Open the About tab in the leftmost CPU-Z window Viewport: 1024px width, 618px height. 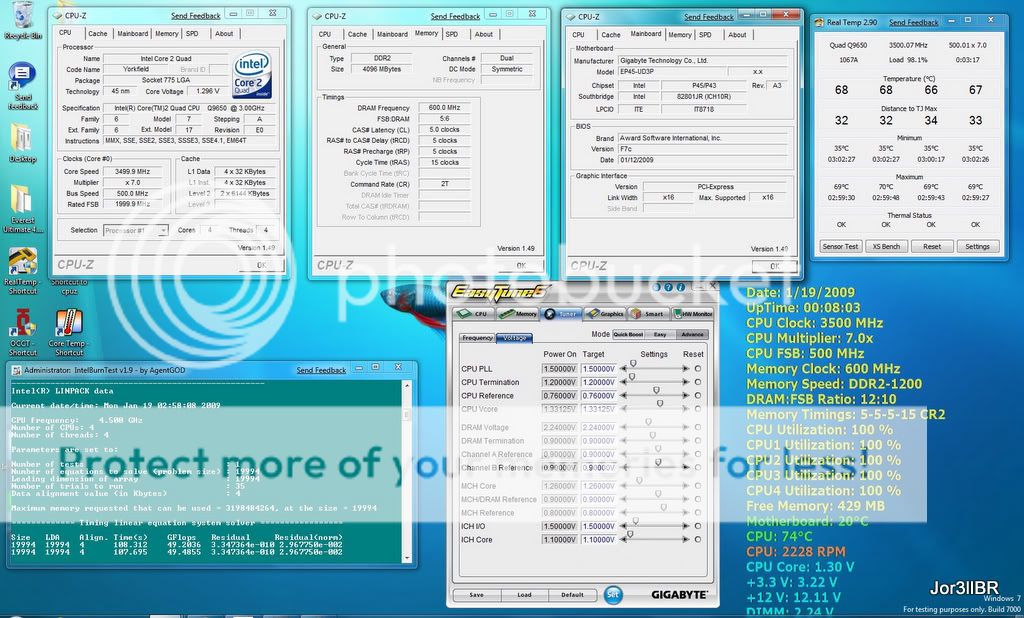pos(224,33)
